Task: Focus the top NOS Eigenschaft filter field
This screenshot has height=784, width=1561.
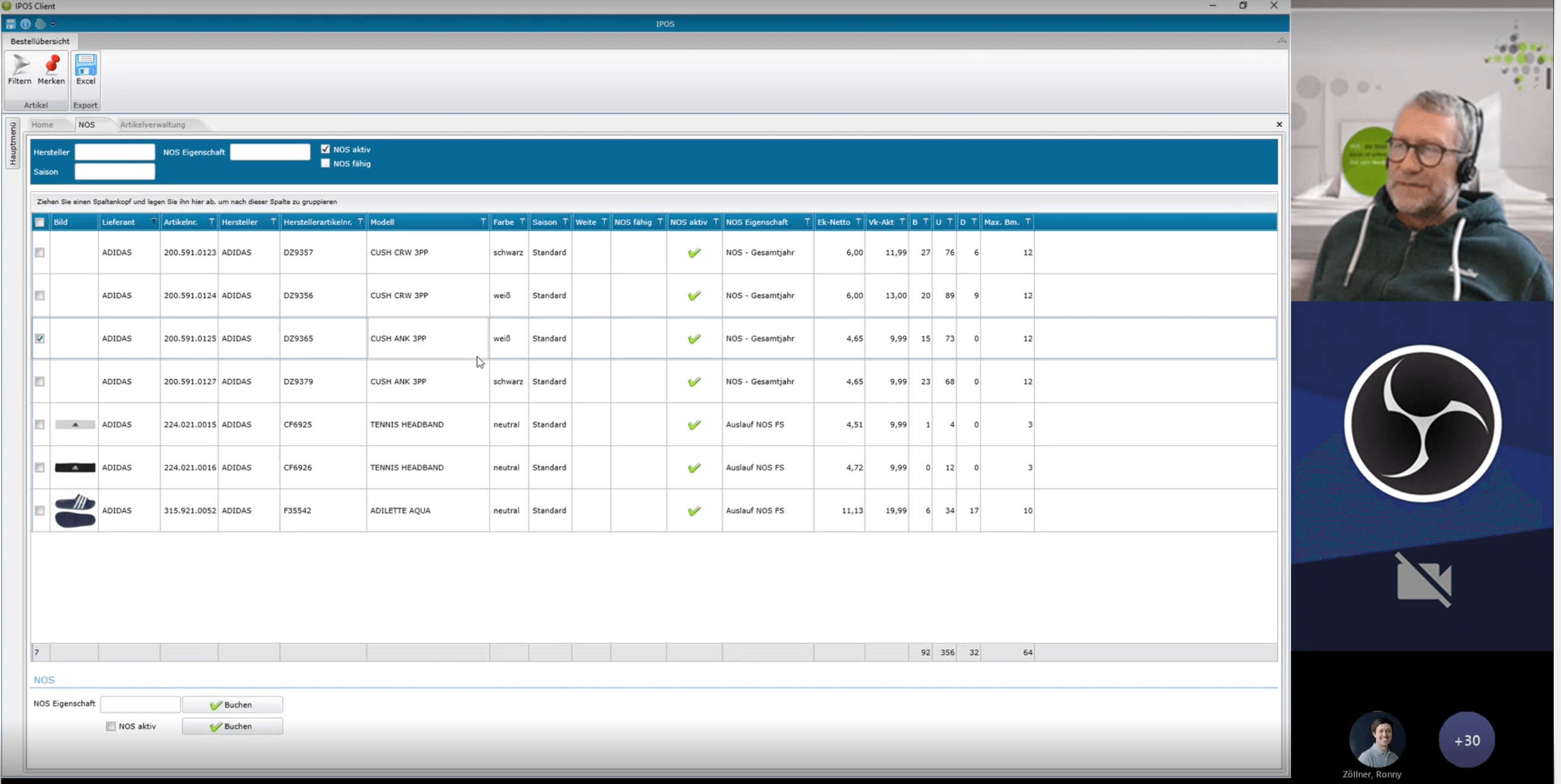Action: (x=270, y=152)
